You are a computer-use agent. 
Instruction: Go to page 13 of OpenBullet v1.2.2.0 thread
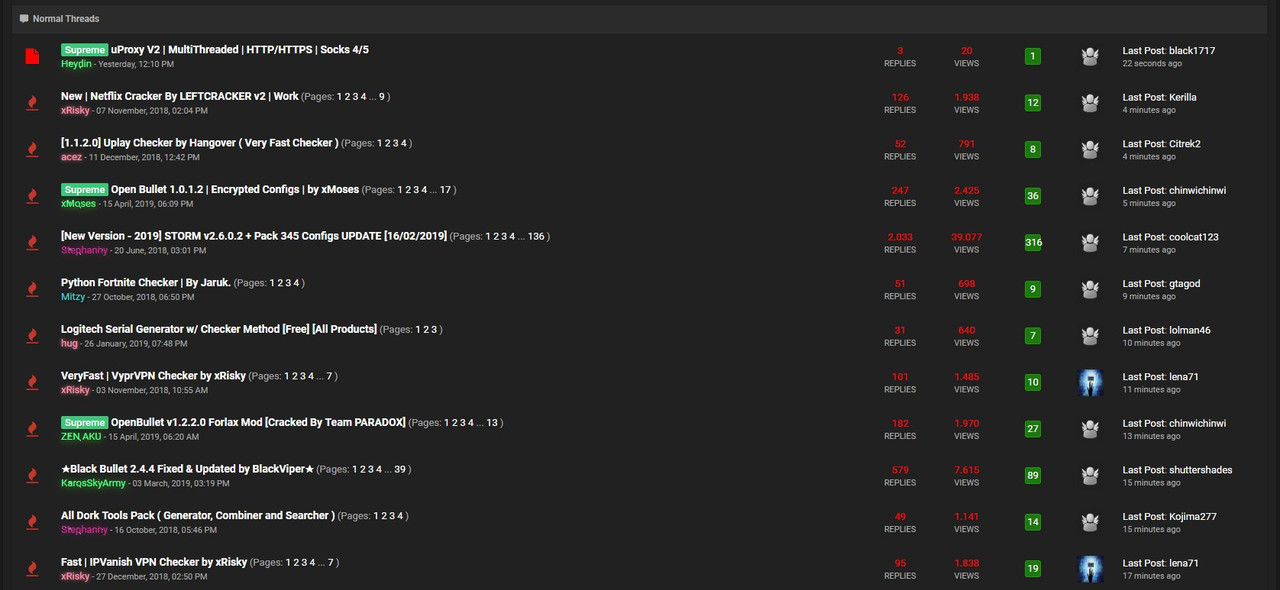pyautogui.click(x=492, y=423)
